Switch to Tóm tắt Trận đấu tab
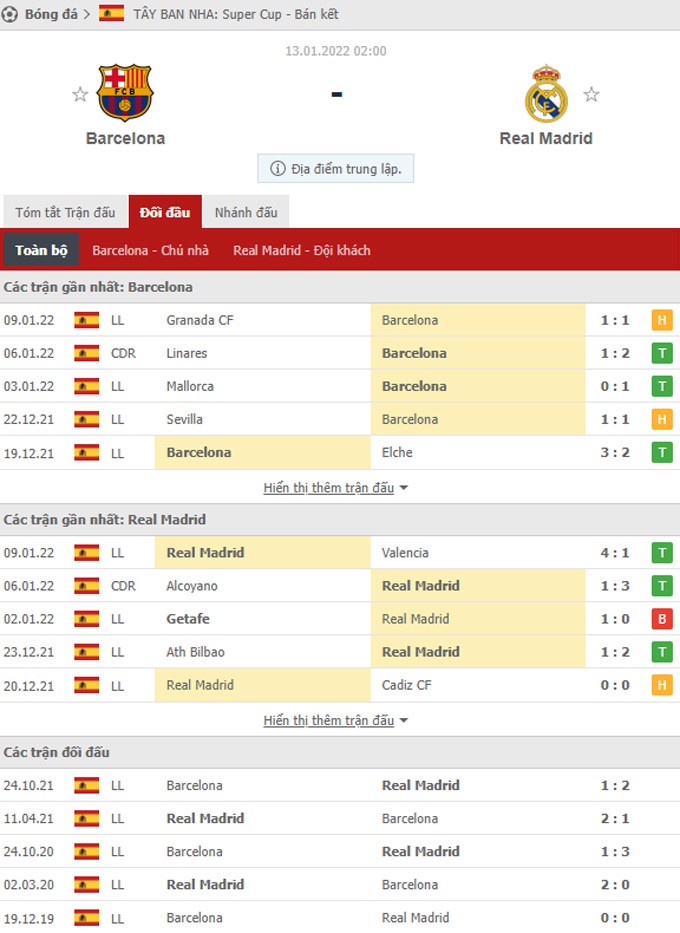This screenshot has height=933, width=680. [x=65, y=212]
